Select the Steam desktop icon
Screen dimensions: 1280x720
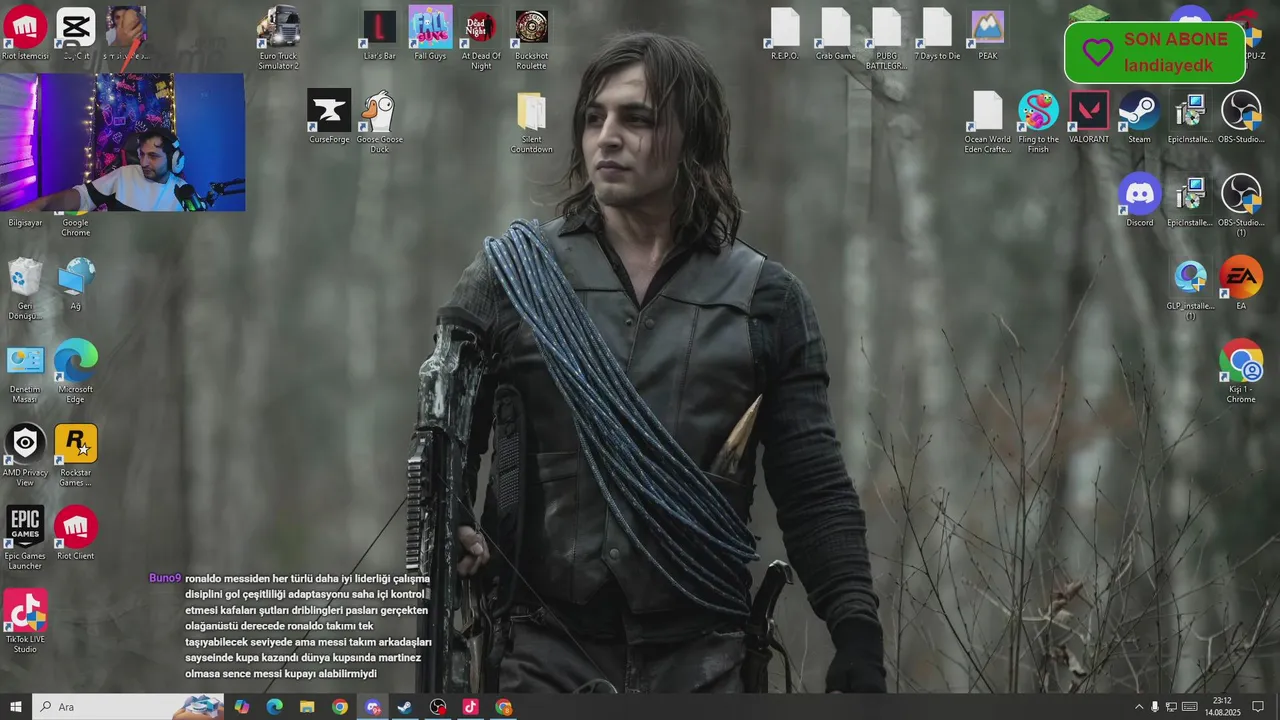click(x=1139, y=117)
